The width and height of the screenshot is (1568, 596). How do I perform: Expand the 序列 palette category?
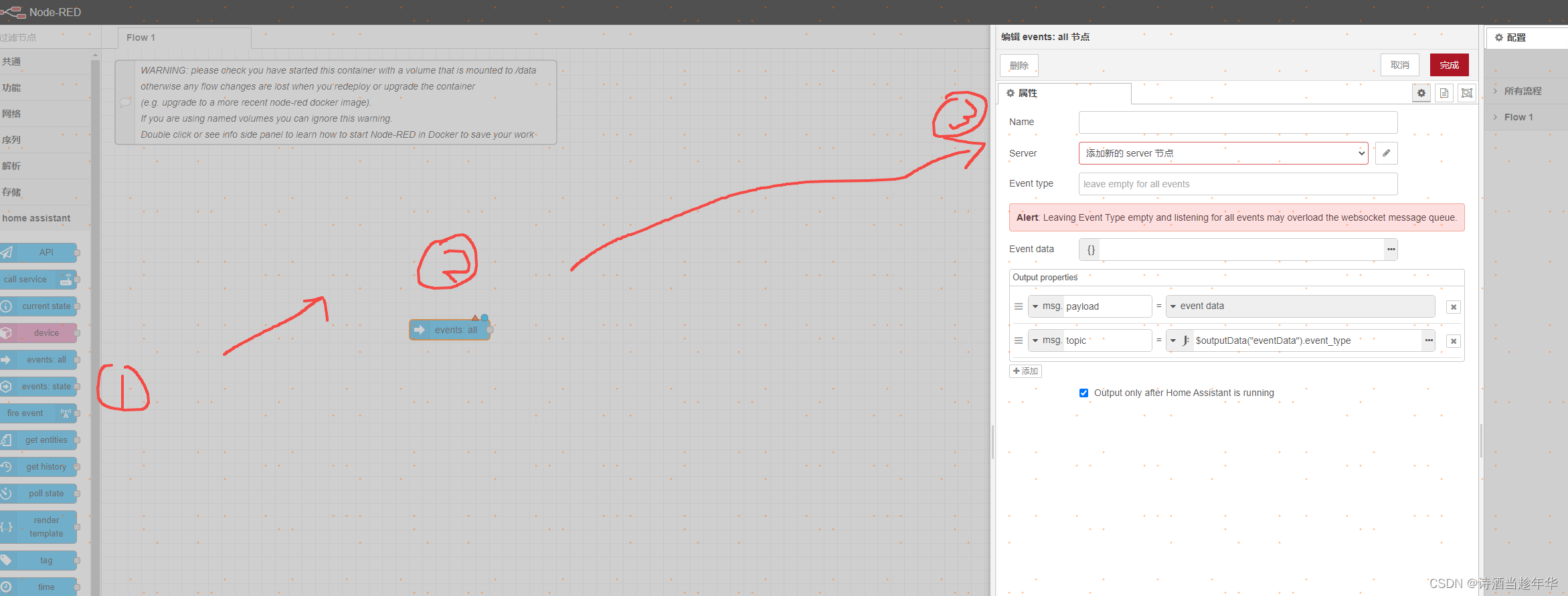[45, 140]
